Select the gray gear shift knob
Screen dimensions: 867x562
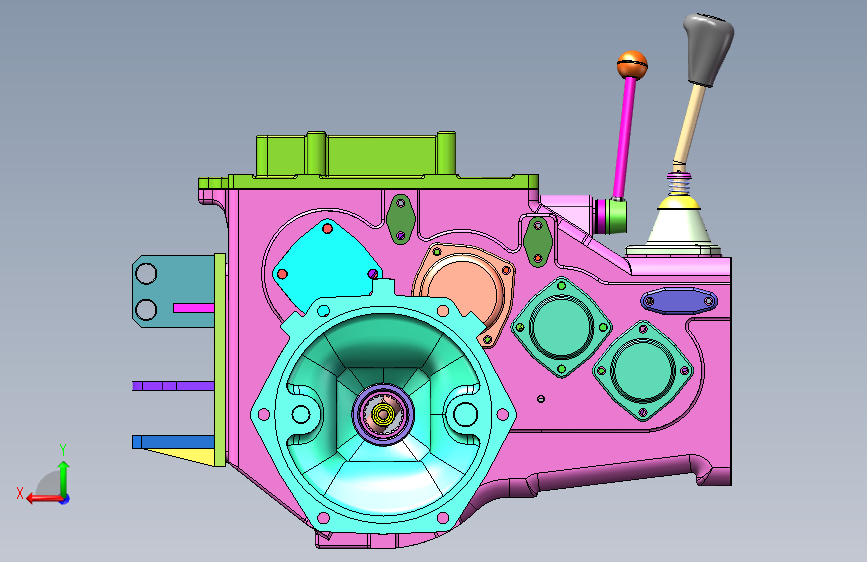coord(709,50)
